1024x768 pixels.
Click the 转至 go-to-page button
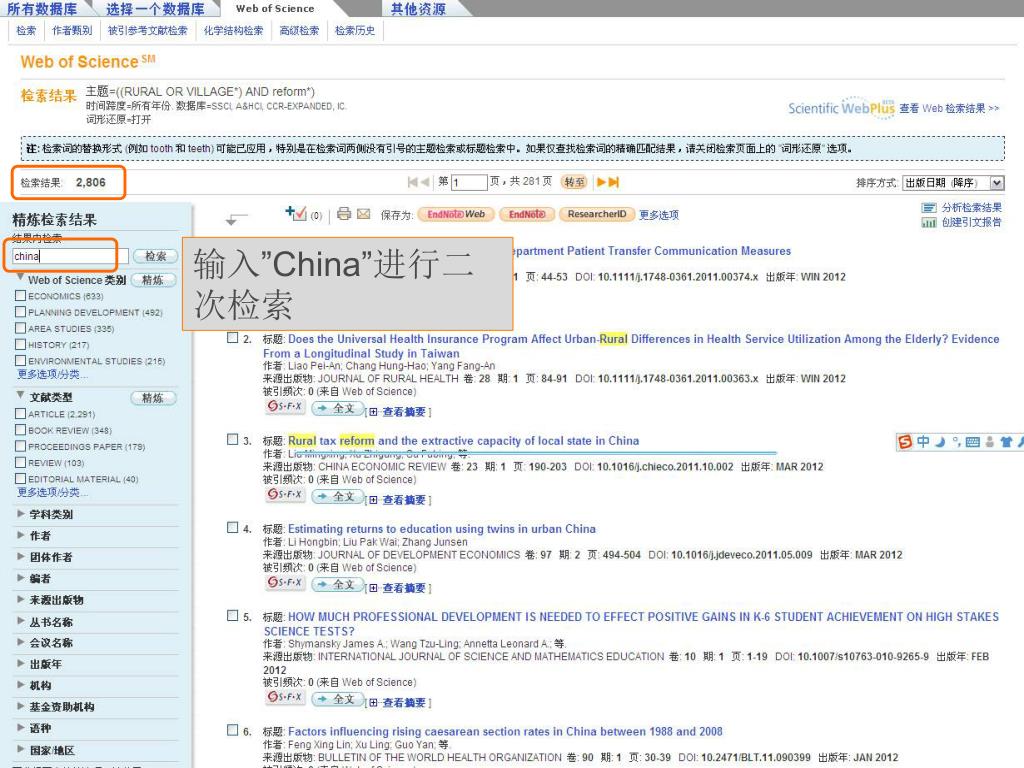click(574, 182)
